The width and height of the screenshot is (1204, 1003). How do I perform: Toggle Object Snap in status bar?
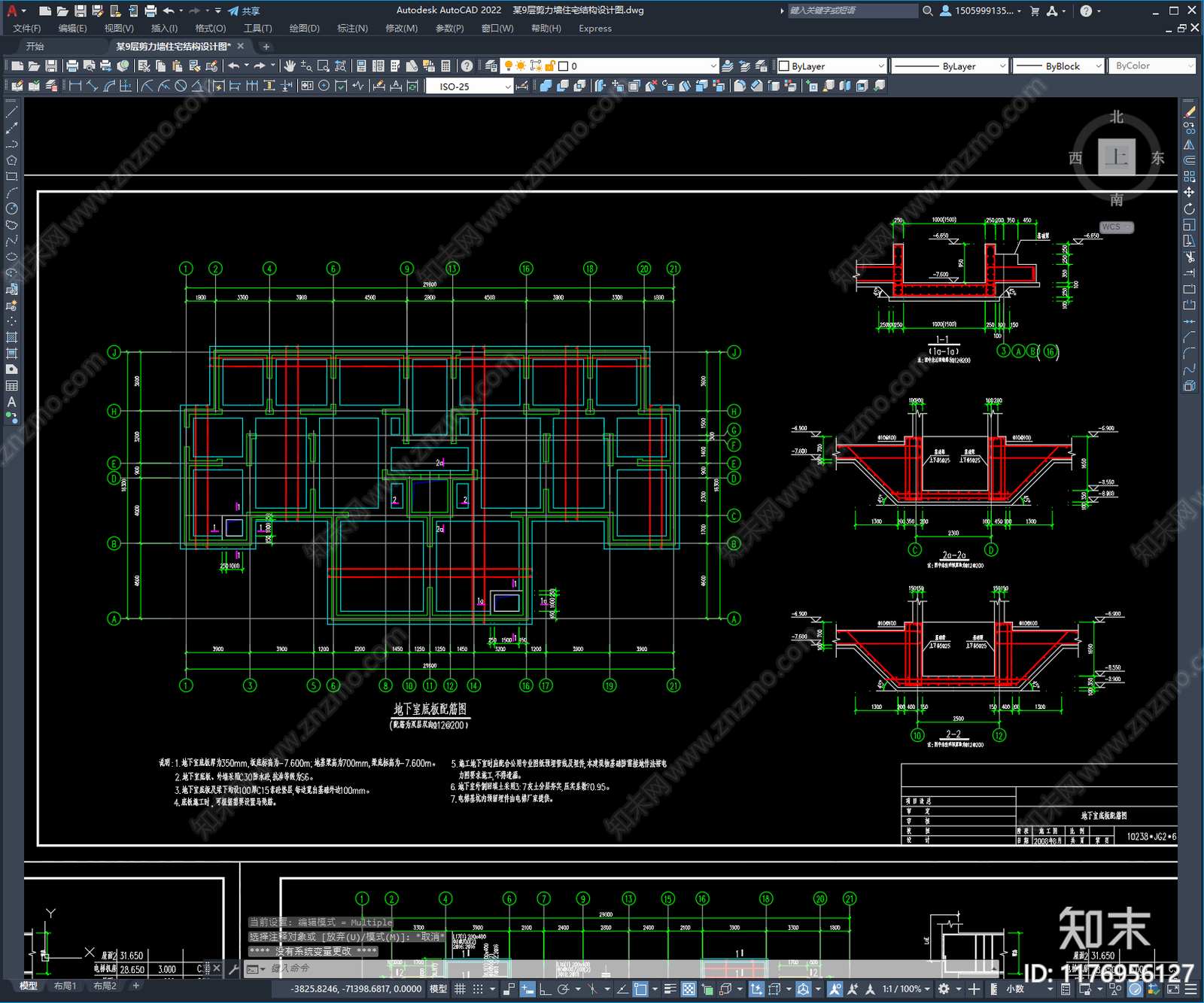click(640, 989)
